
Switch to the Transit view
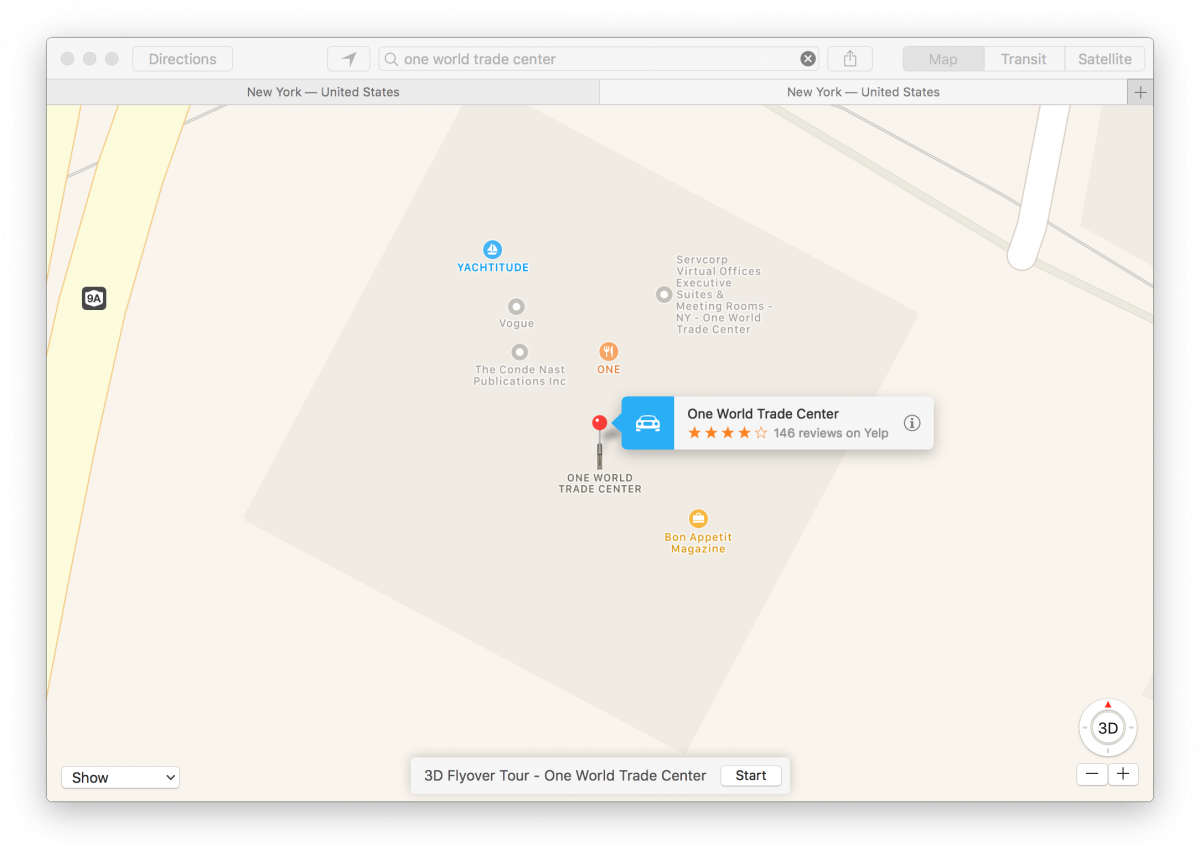(1023, 58)
